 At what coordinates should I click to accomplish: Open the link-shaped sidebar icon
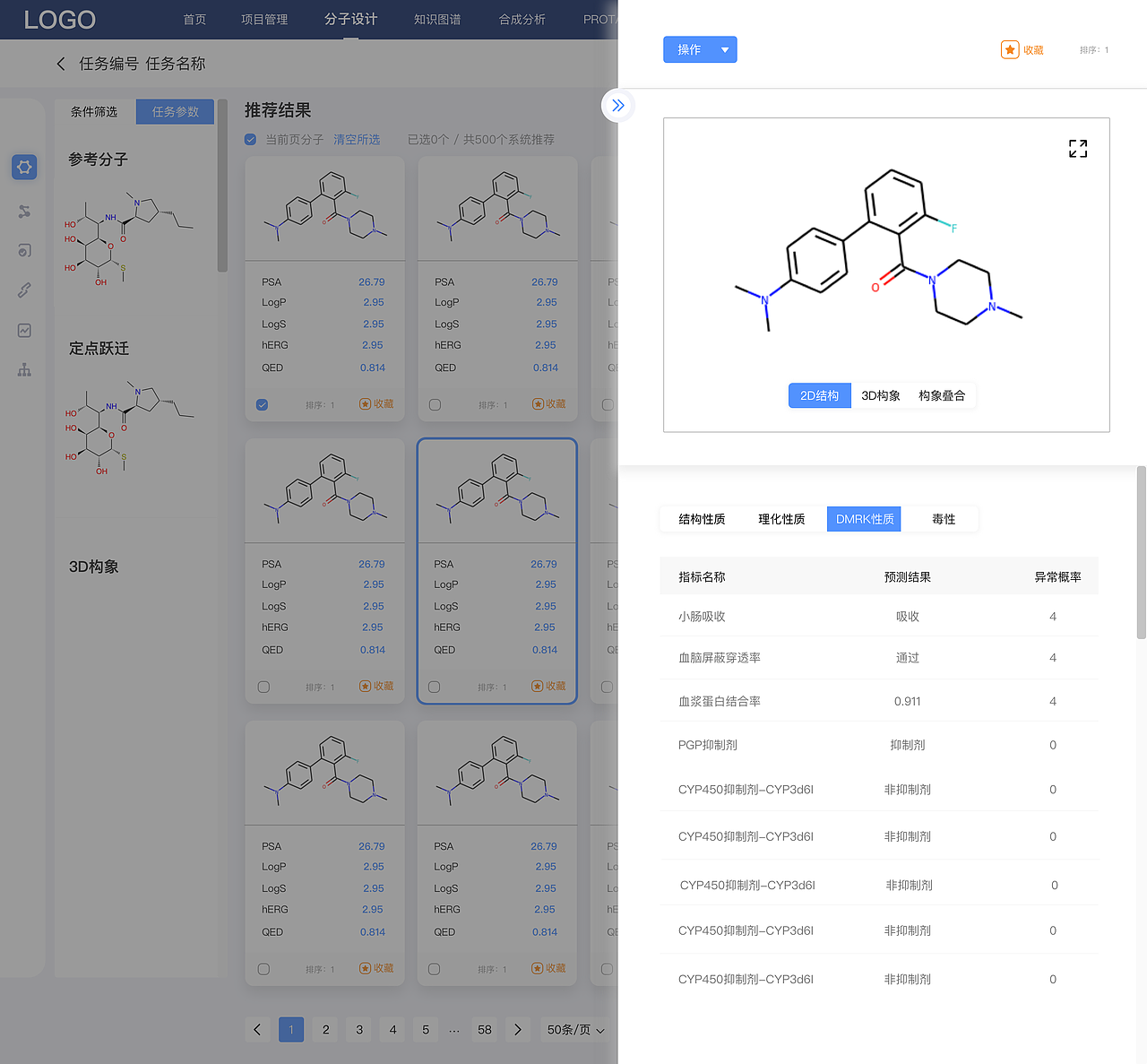[x=24, y=290]
